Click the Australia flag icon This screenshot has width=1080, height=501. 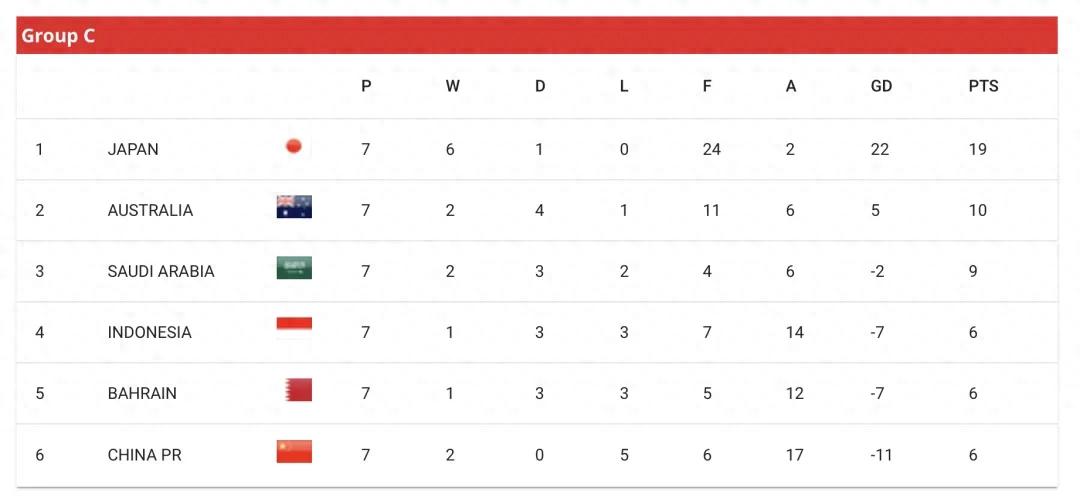294,207
